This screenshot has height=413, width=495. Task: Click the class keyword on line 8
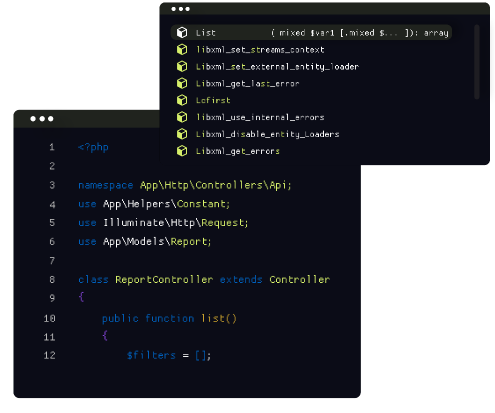[x=93, y=279]
